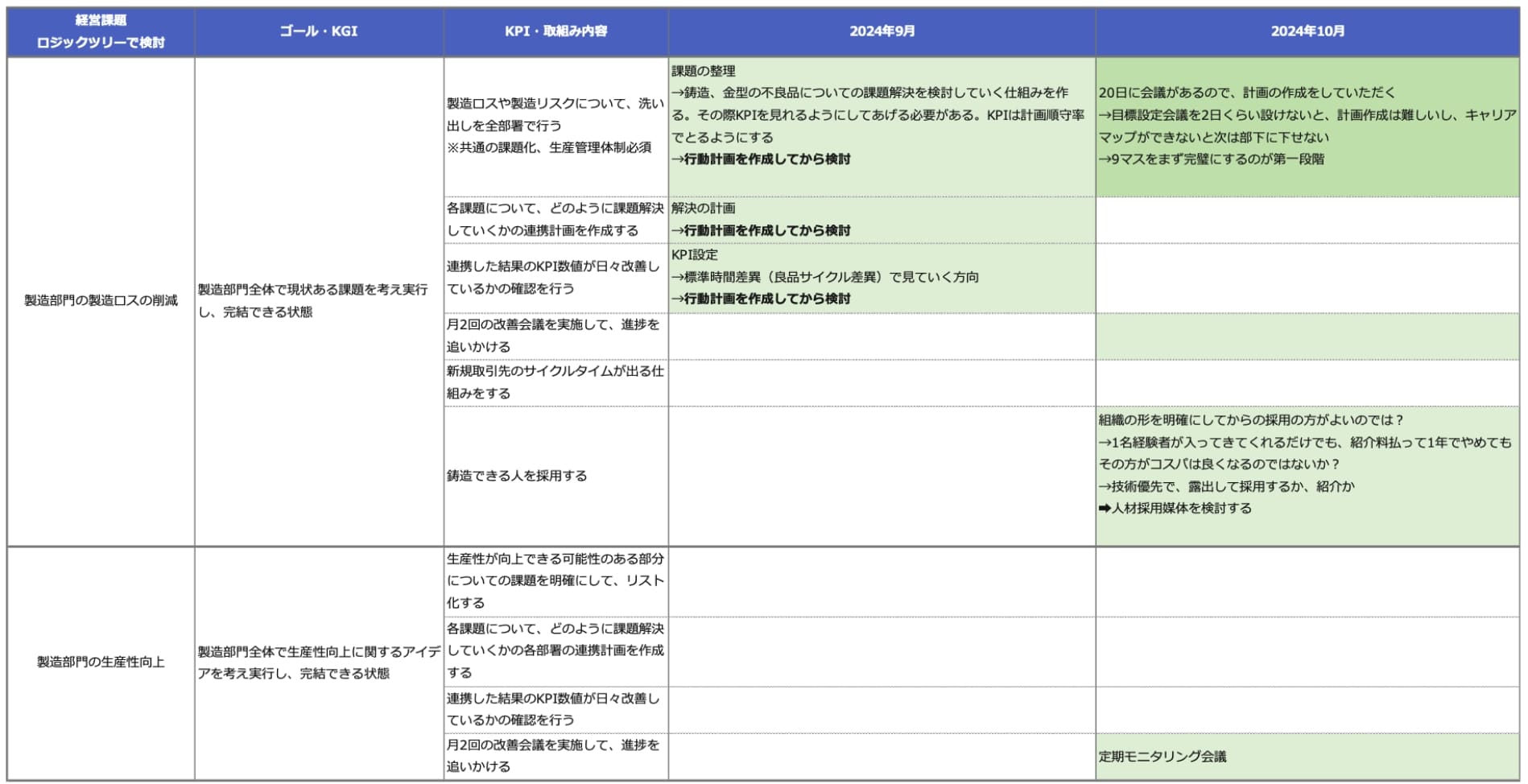Click the 生産性が向上できる可能性 KPI cell
This screenshot has height=784, width=1528.
click(x=555, y=581)
